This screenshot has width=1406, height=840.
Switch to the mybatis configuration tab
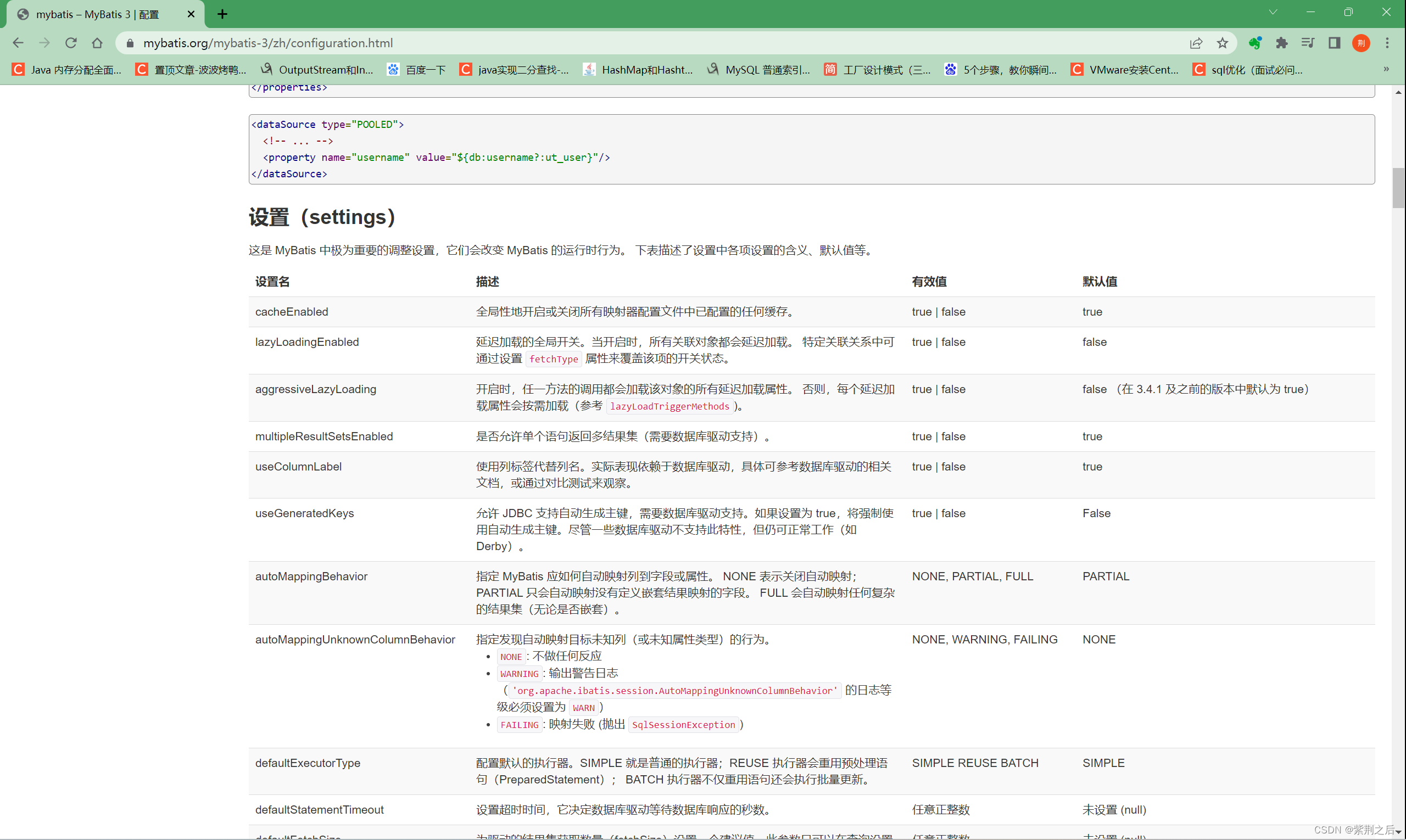coord(96,14)
